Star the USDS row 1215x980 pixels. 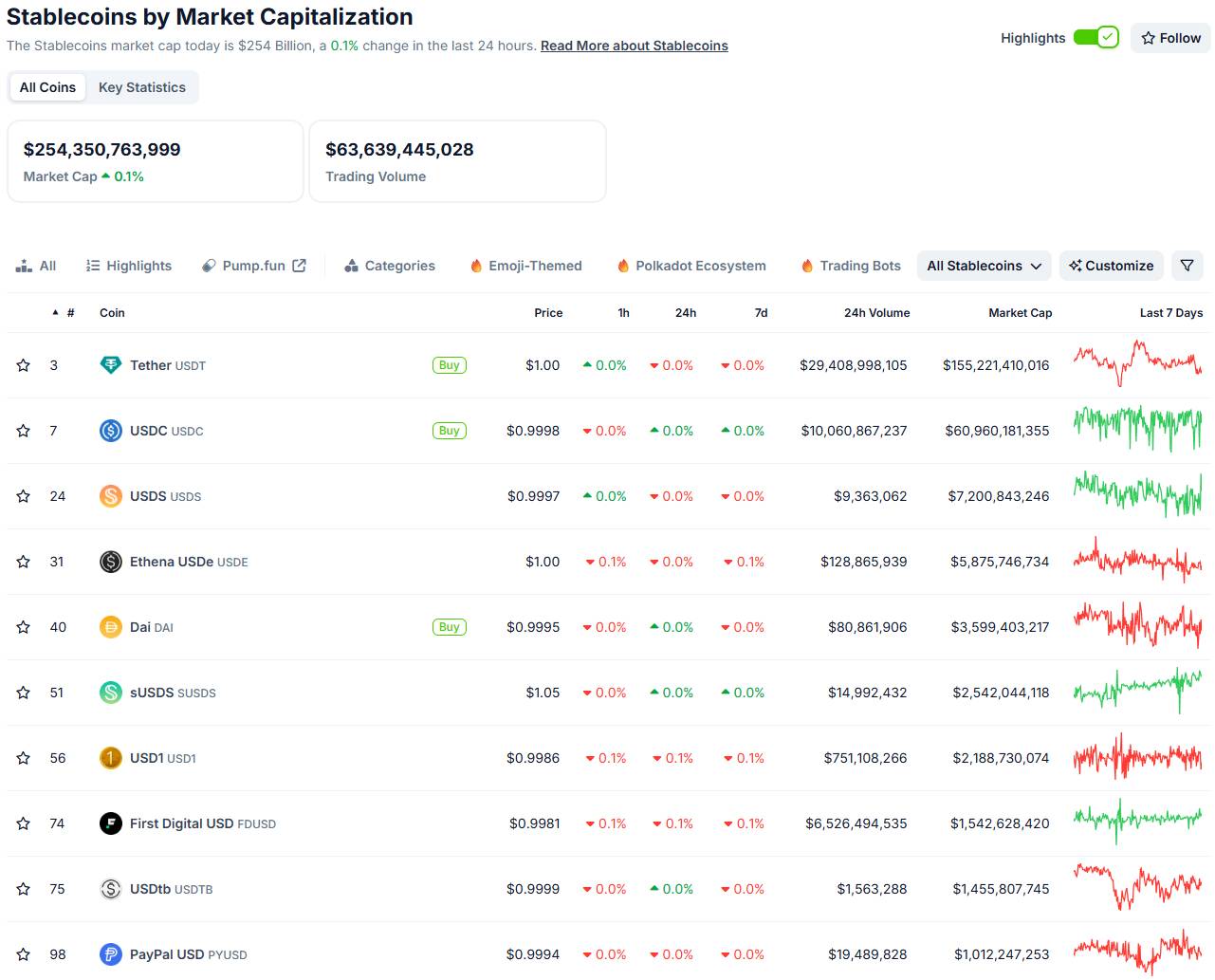24,496
